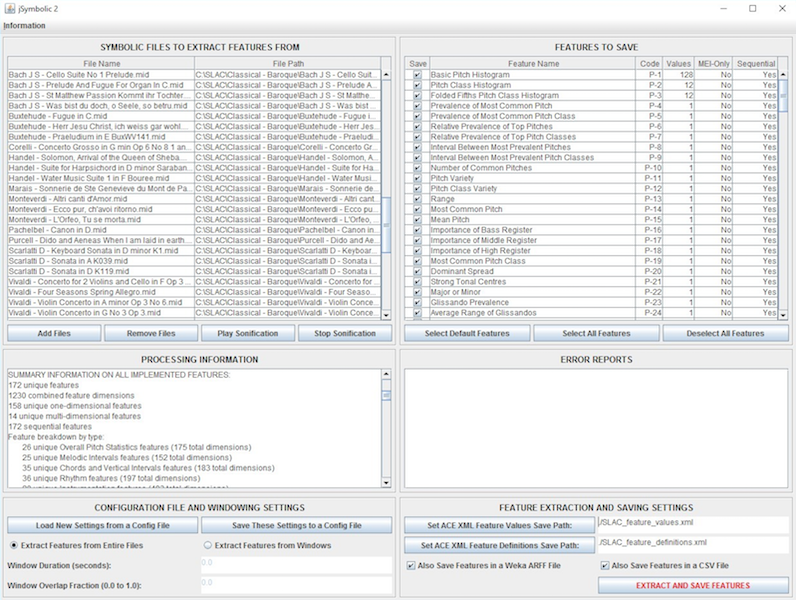Screen dimensions: 796x600
Task: Select file Buxtehude - Fugue in C.mid
Action: pos(101,116)
